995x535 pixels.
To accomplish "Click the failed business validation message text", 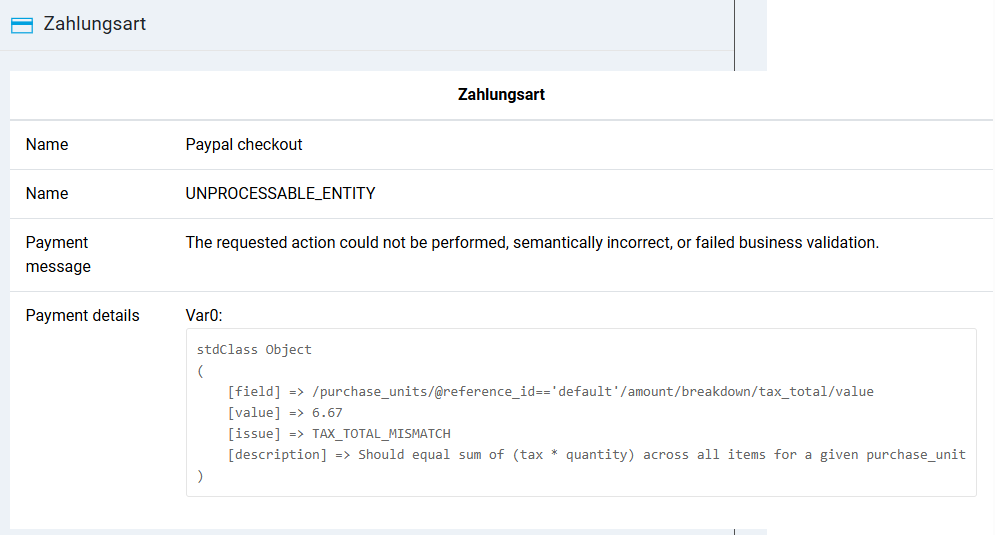I will pyautogui.click(x=532, y=242).
